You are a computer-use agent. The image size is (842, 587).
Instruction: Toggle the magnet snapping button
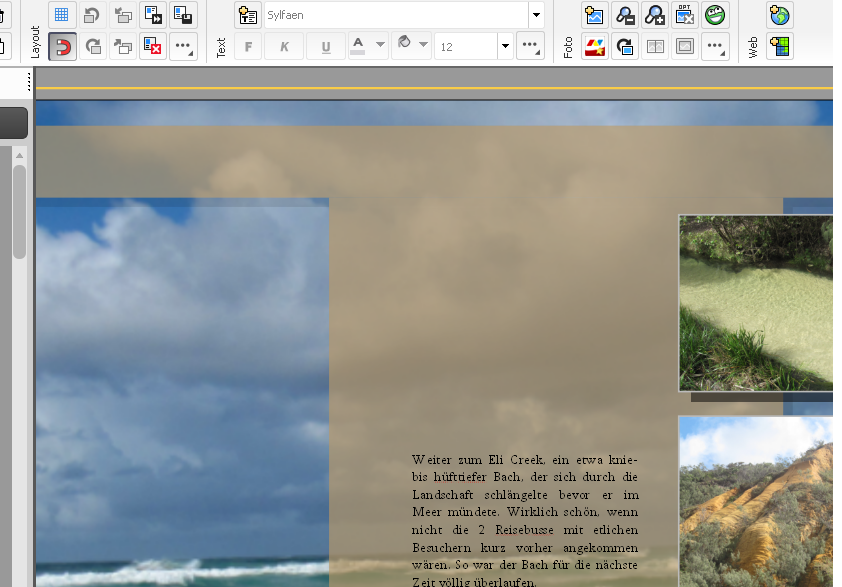[x=62, y=46]
